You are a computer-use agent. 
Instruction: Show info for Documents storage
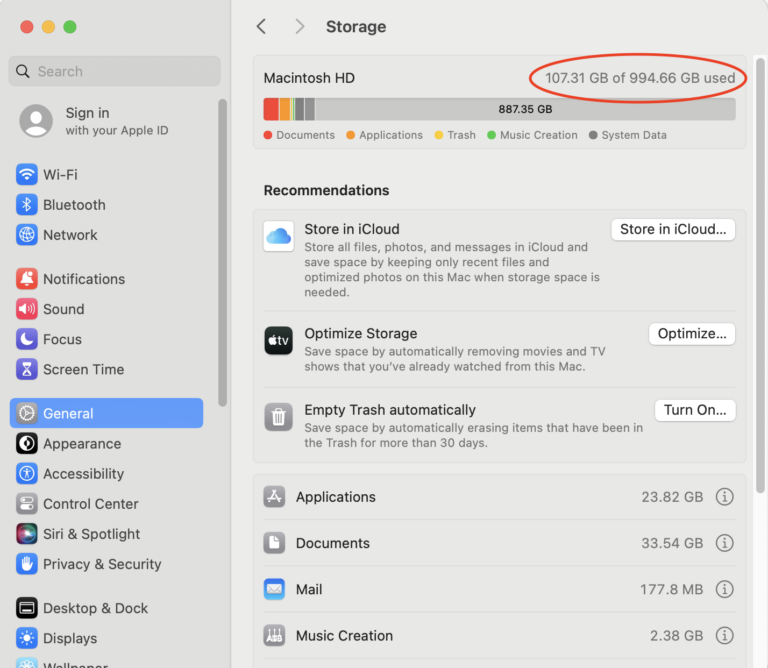click(x=725, y=543)
